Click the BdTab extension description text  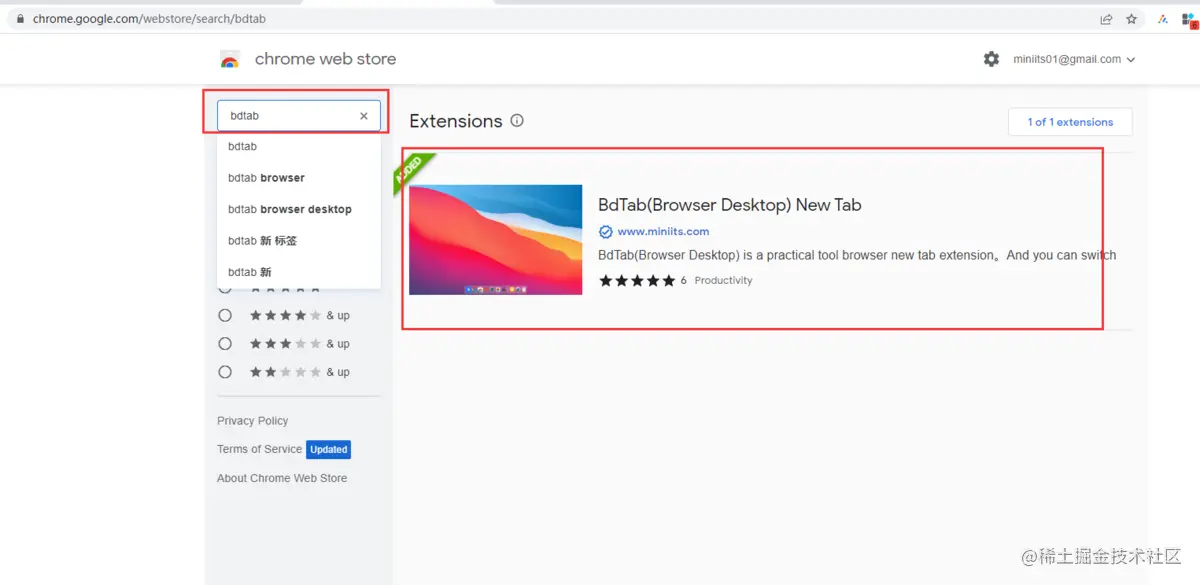pyautogui.click(x=857, y=255)
